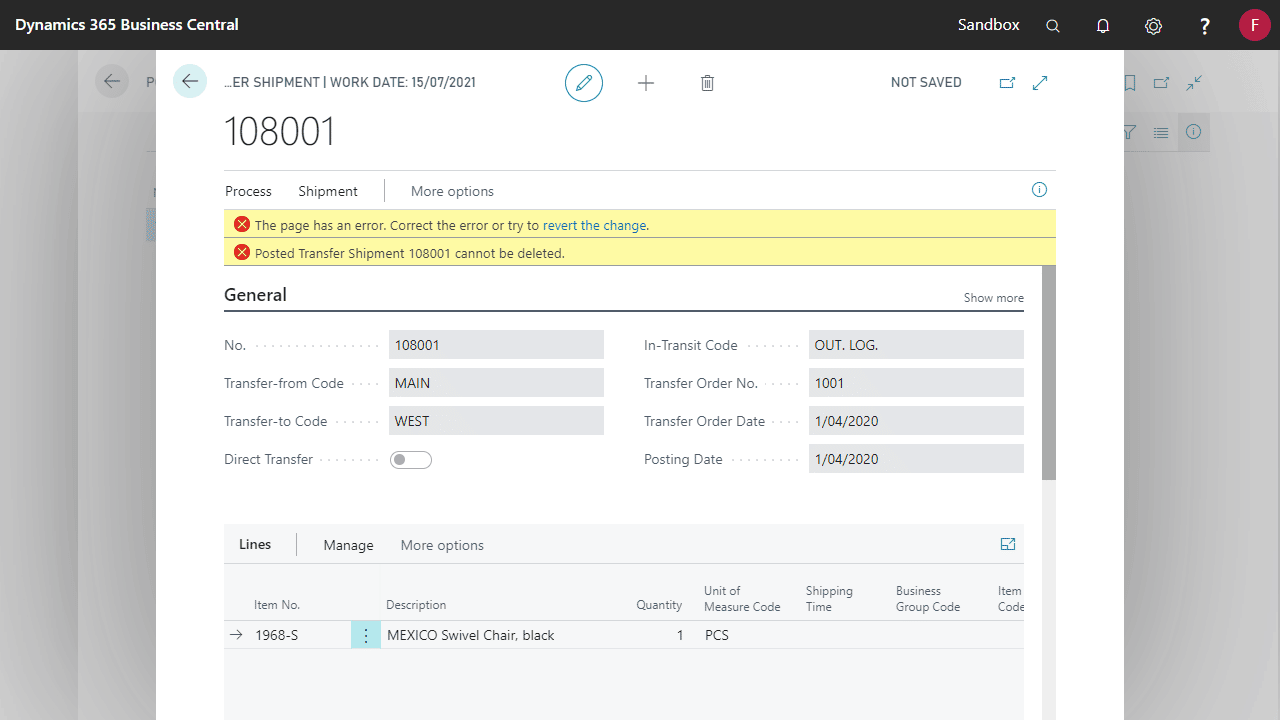Open the help question mark
Image resolution: width=1280 pixels, height=720 pixels.
click(x=1205, y=26)
